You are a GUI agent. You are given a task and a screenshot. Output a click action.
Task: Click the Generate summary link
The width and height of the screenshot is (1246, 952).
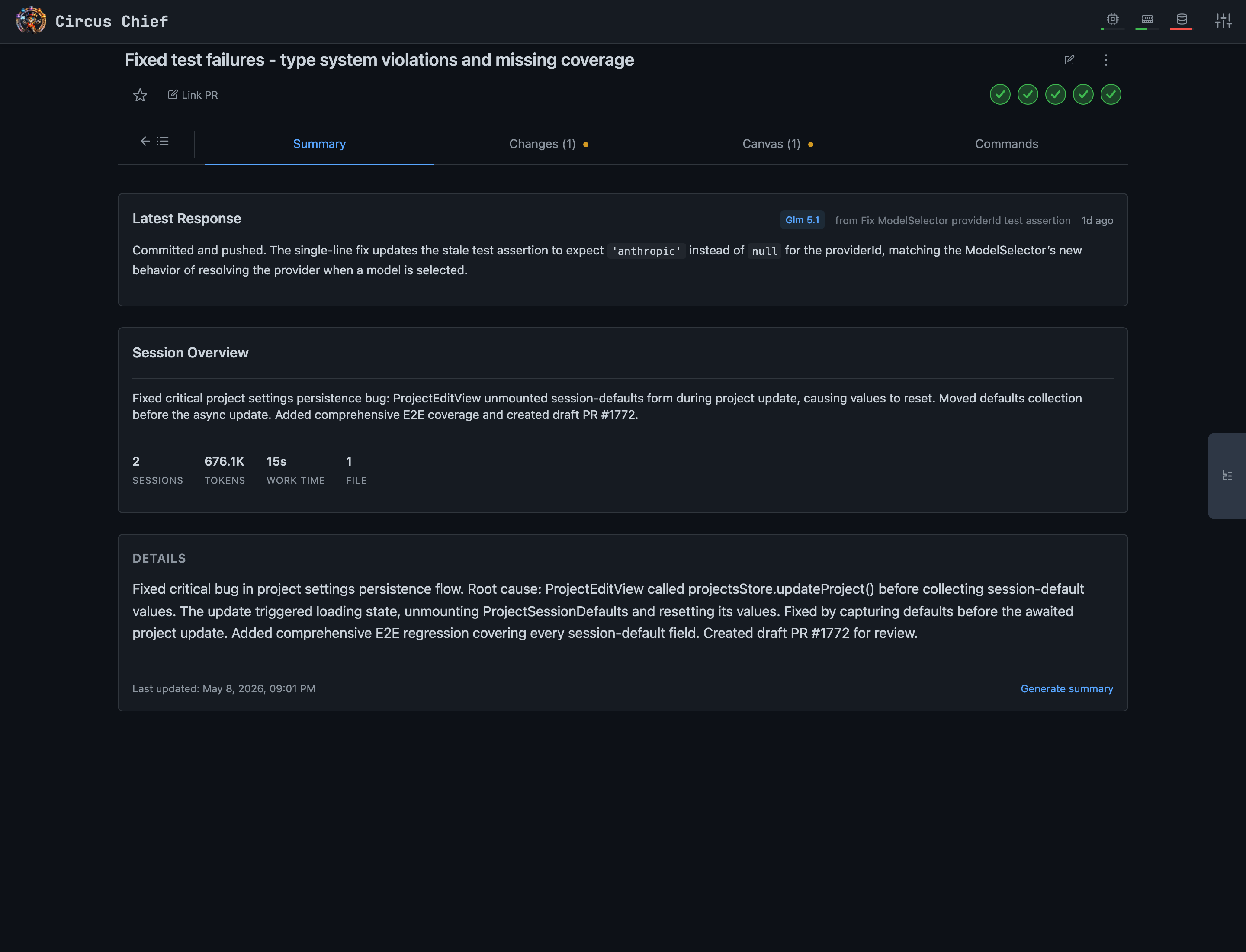pyautogui.click(x=1066, y=688)
